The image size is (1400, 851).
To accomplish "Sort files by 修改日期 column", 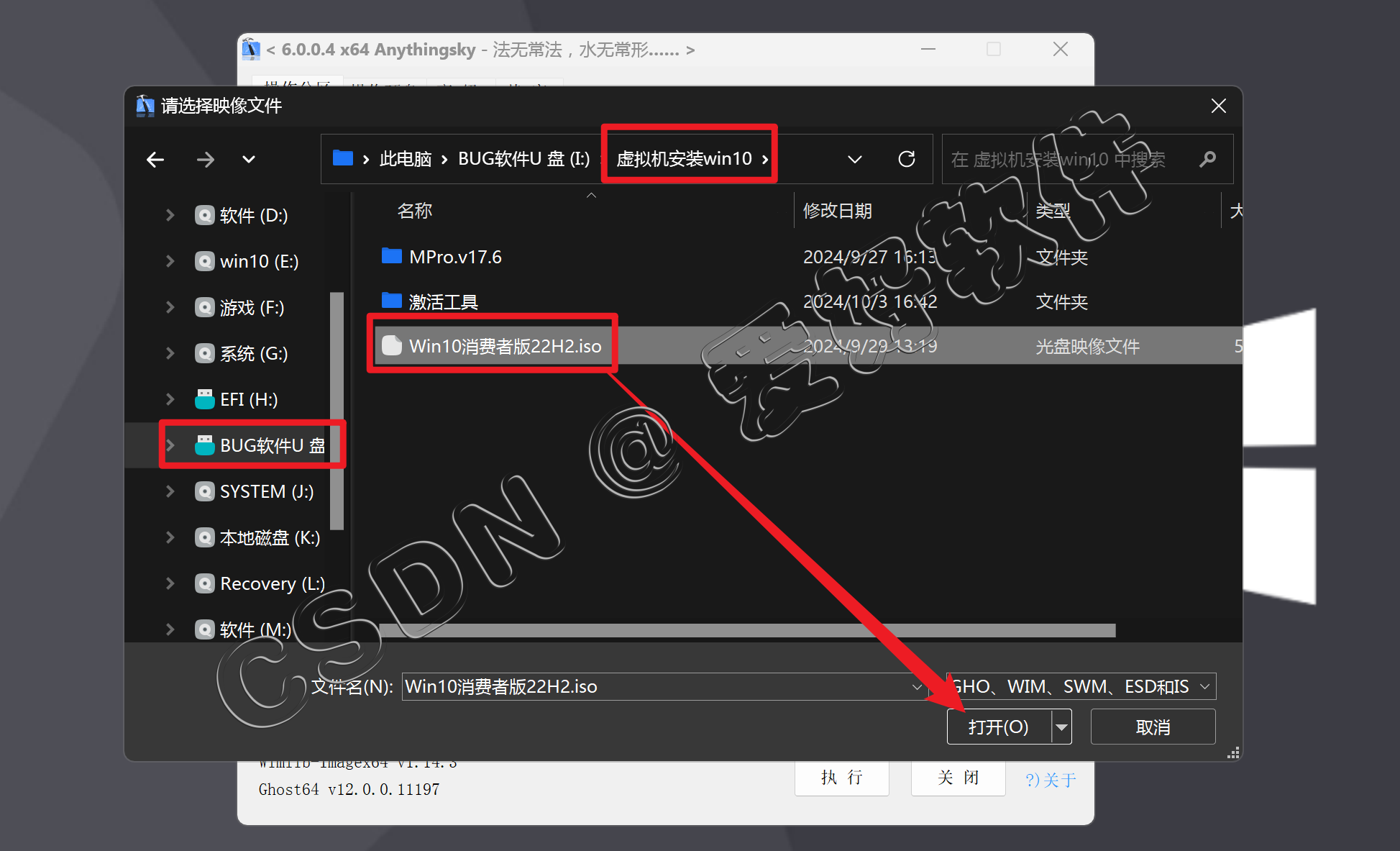I will 837,211.
